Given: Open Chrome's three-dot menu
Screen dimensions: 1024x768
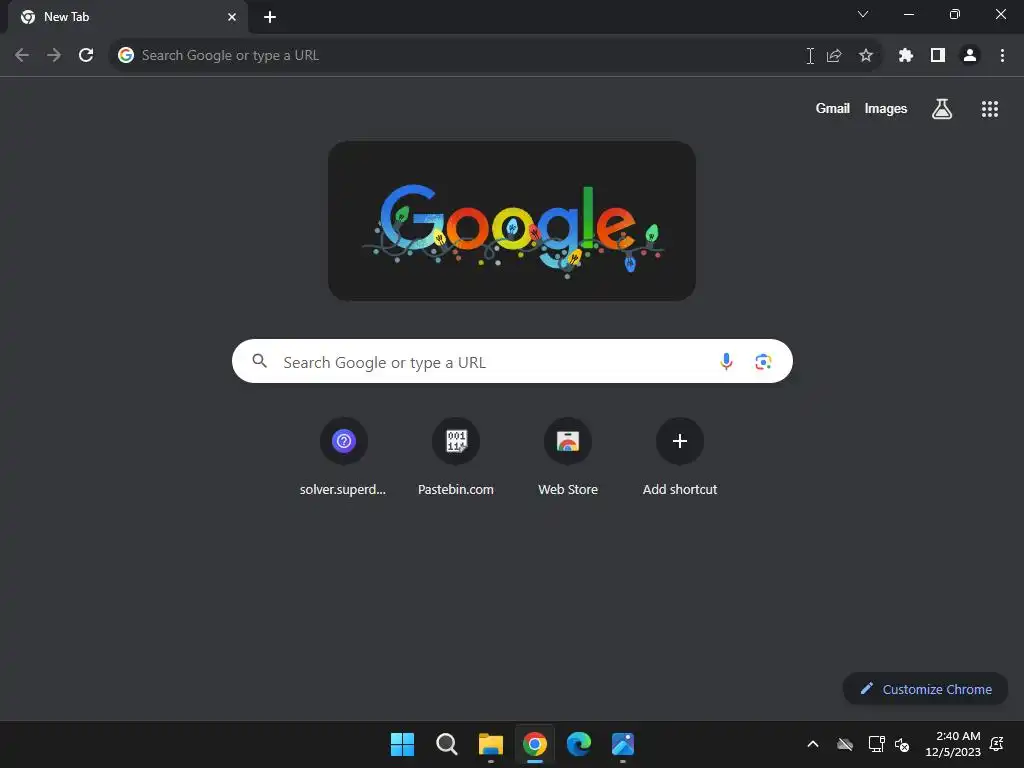Looking at the screenshot, I should [1002, 56].
